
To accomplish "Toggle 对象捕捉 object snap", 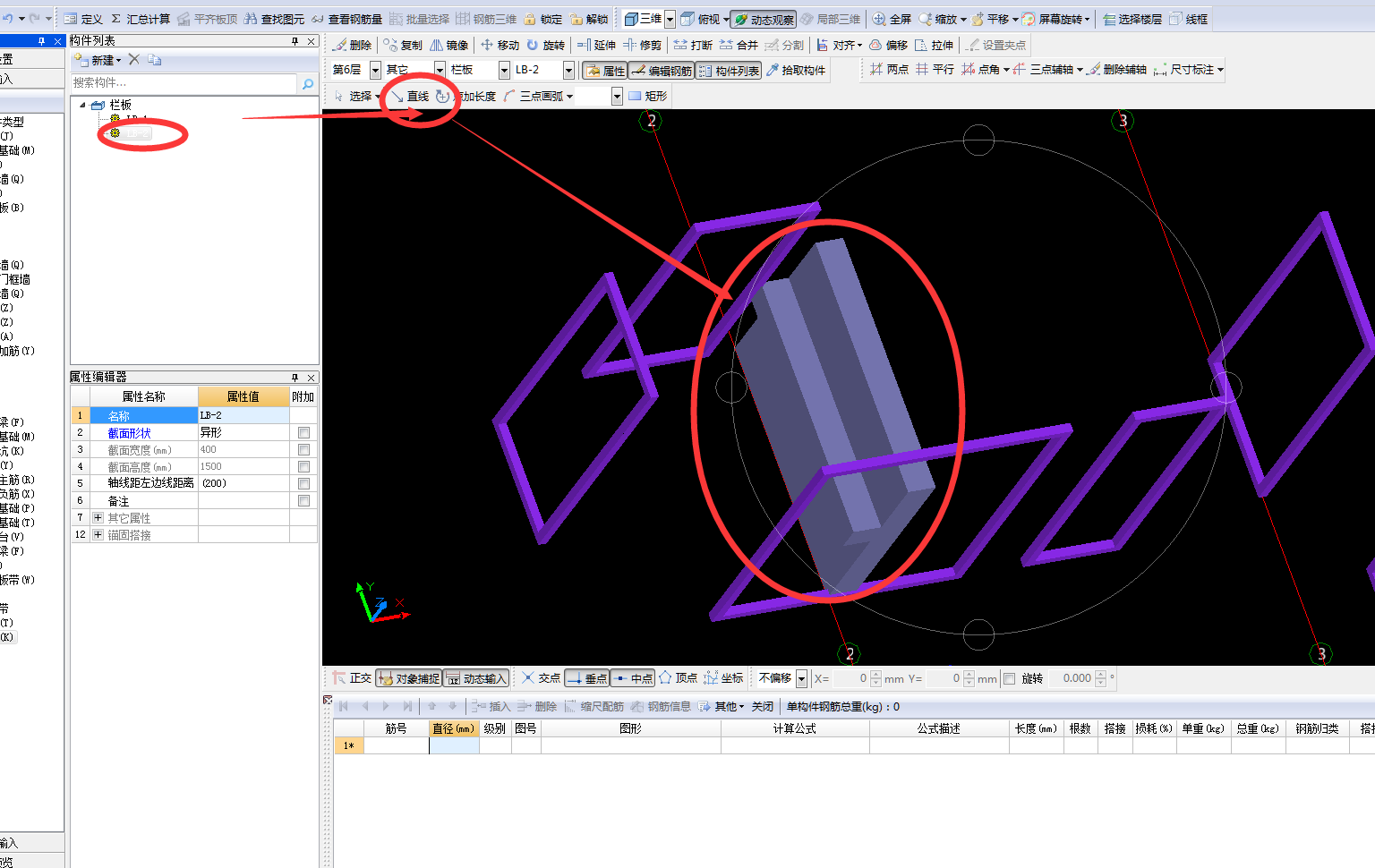I will 409,678.
